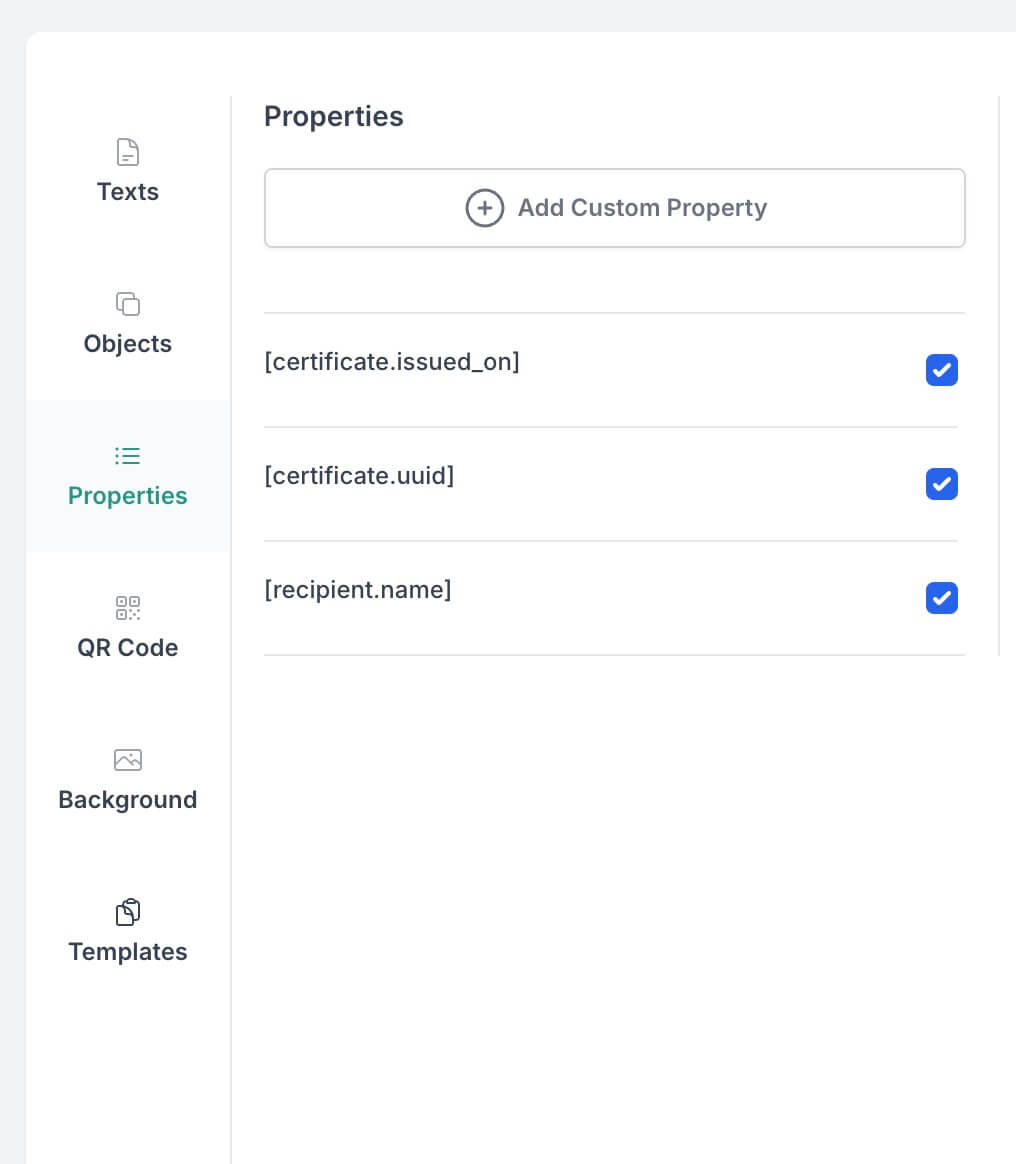Click the Background image icon
The image size is (1016, 1164).
tap(128, 760)
